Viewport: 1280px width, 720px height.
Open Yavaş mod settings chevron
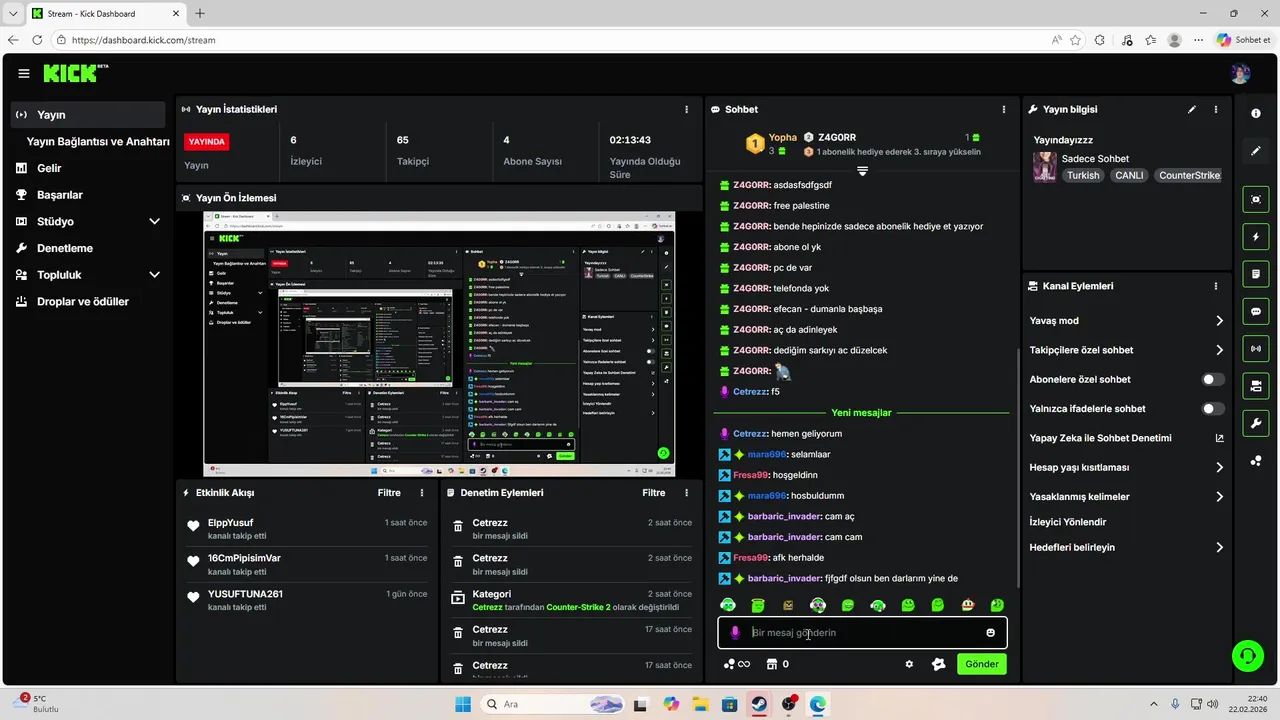pyautogui.click(x=1219, y=321)
